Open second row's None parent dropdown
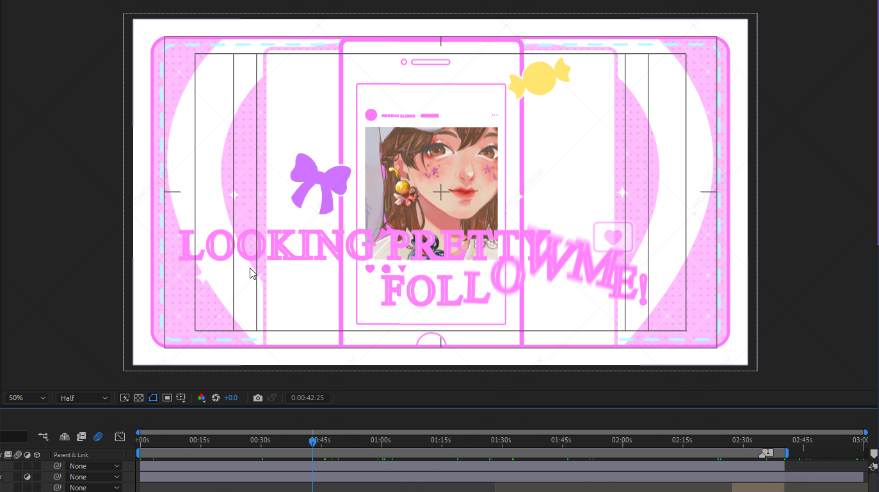 94,477
